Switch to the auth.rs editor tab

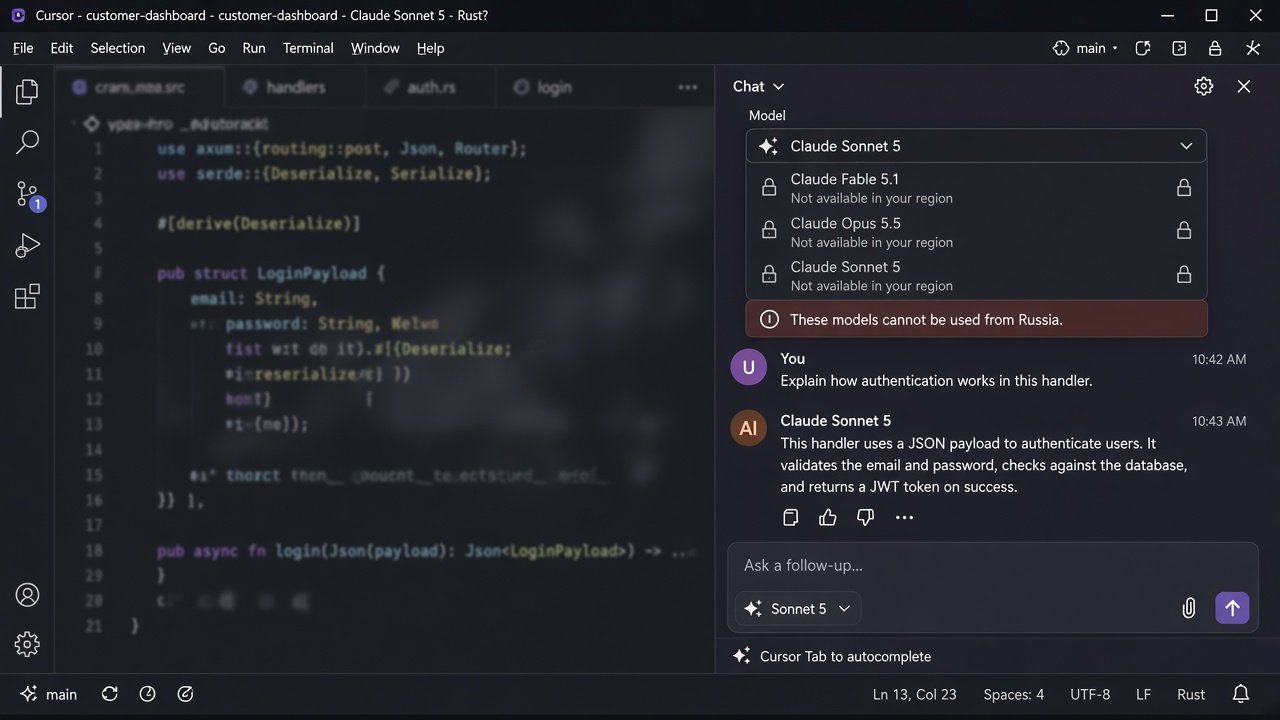pyautogui.click(x=431, y=88)
